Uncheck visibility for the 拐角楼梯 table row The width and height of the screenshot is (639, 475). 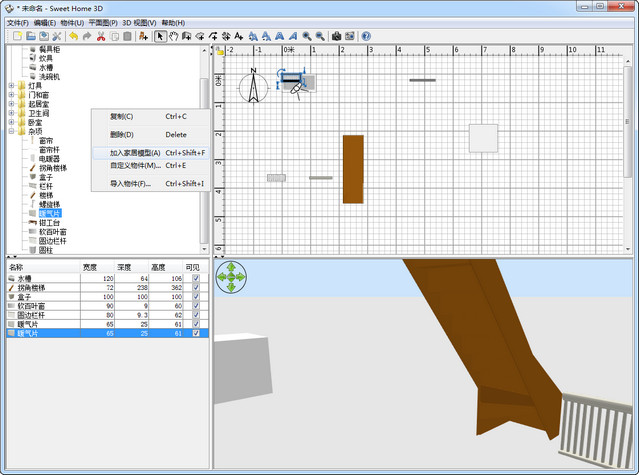tap(196, 287)
